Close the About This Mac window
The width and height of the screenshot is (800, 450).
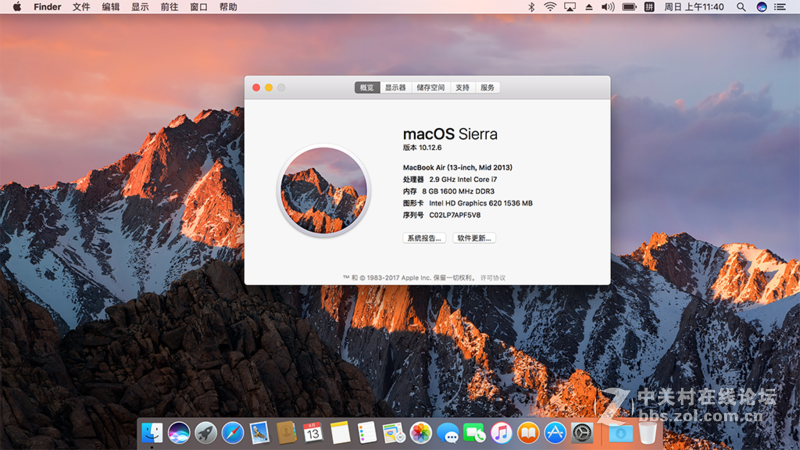pyautogui.click(x=256, y=88)
